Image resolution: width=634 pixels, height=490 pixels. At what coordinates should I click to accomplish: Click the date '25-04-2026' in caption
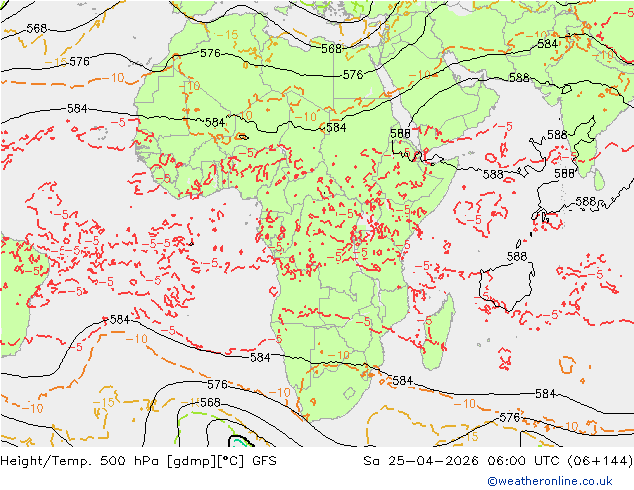point(433,461)
